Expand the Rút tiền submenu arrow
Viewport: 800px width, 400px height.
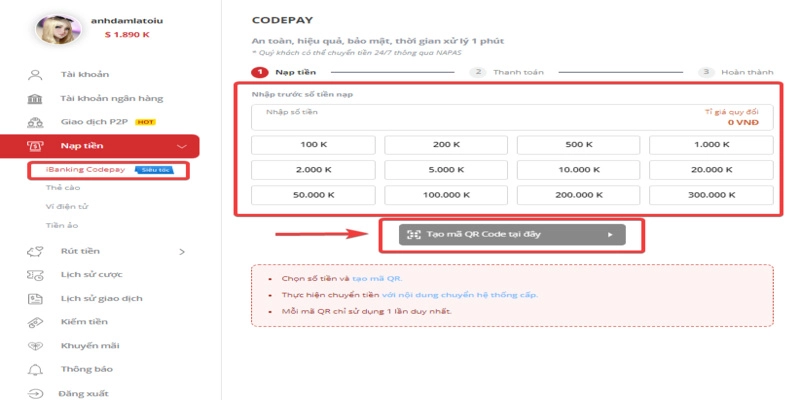click(182, 252)
